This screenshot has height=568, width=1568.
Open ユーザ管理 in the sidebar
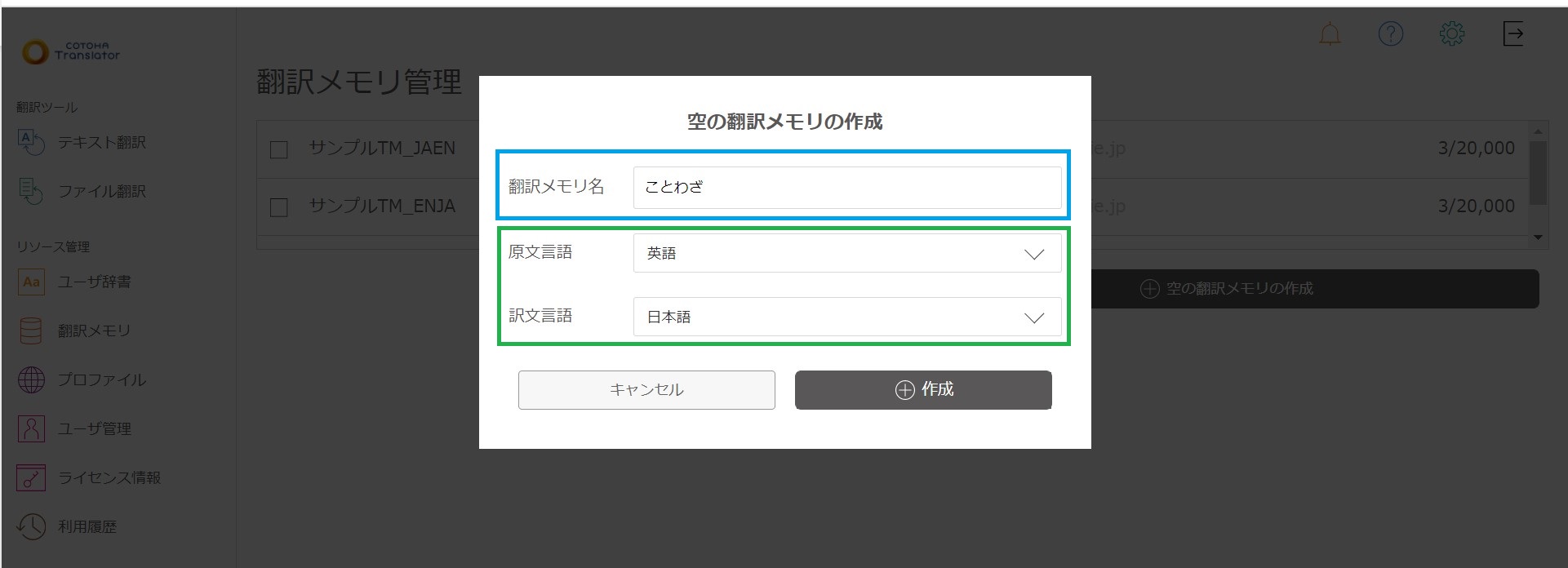pos(94,428)
